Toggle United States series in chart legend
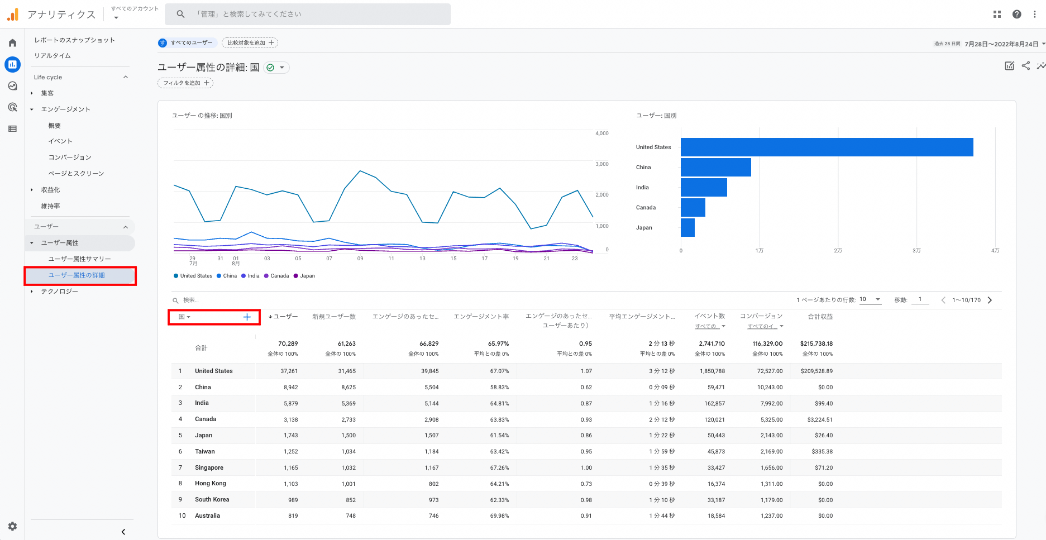 [193, 276]
